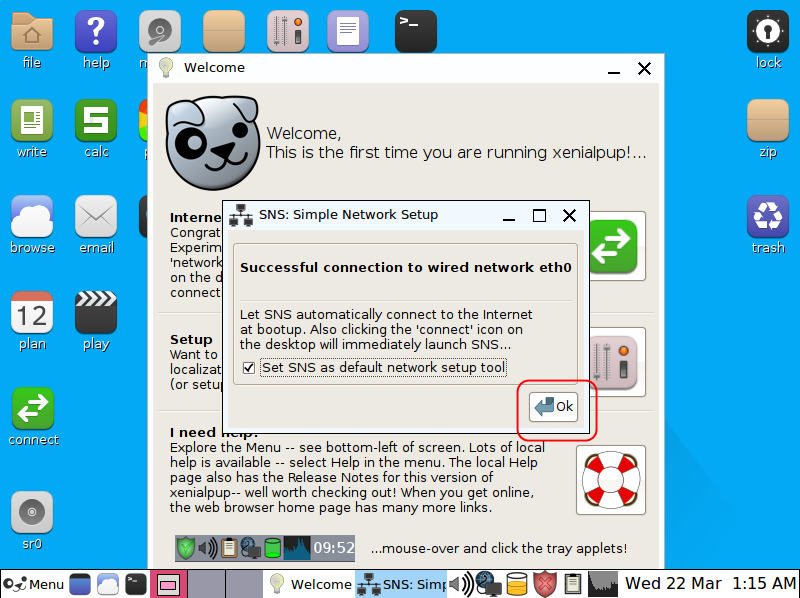The height and width of the screenshot is (598, 800).
Task: Select the first pink virtual desktop in pager
Action: [x=167, y=584]
